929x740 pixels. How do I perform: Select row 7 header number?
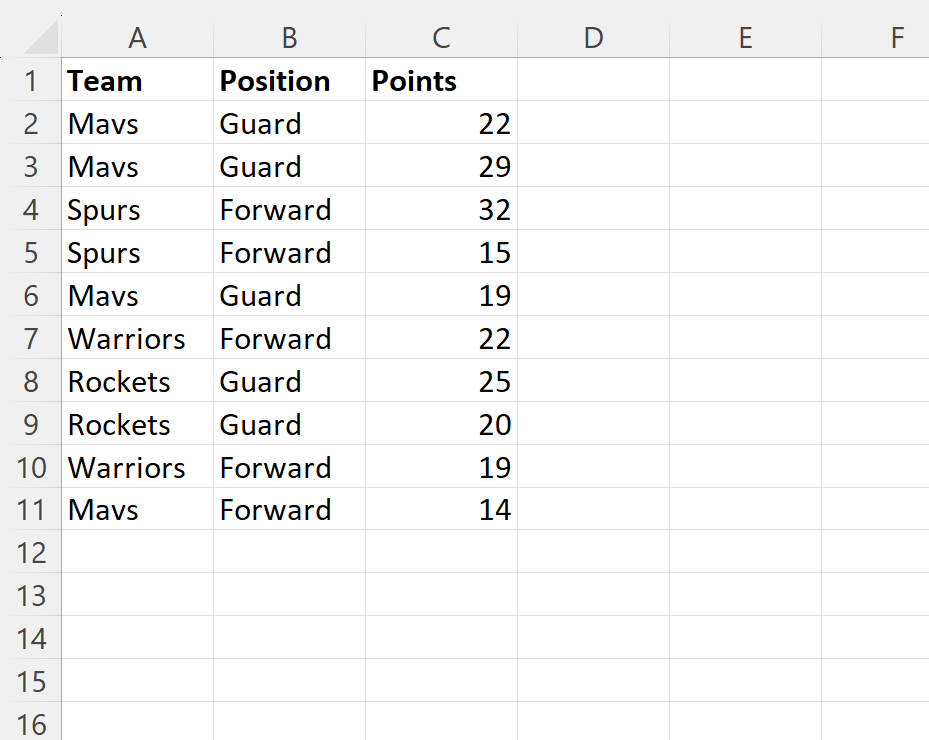tap(31, 339)
